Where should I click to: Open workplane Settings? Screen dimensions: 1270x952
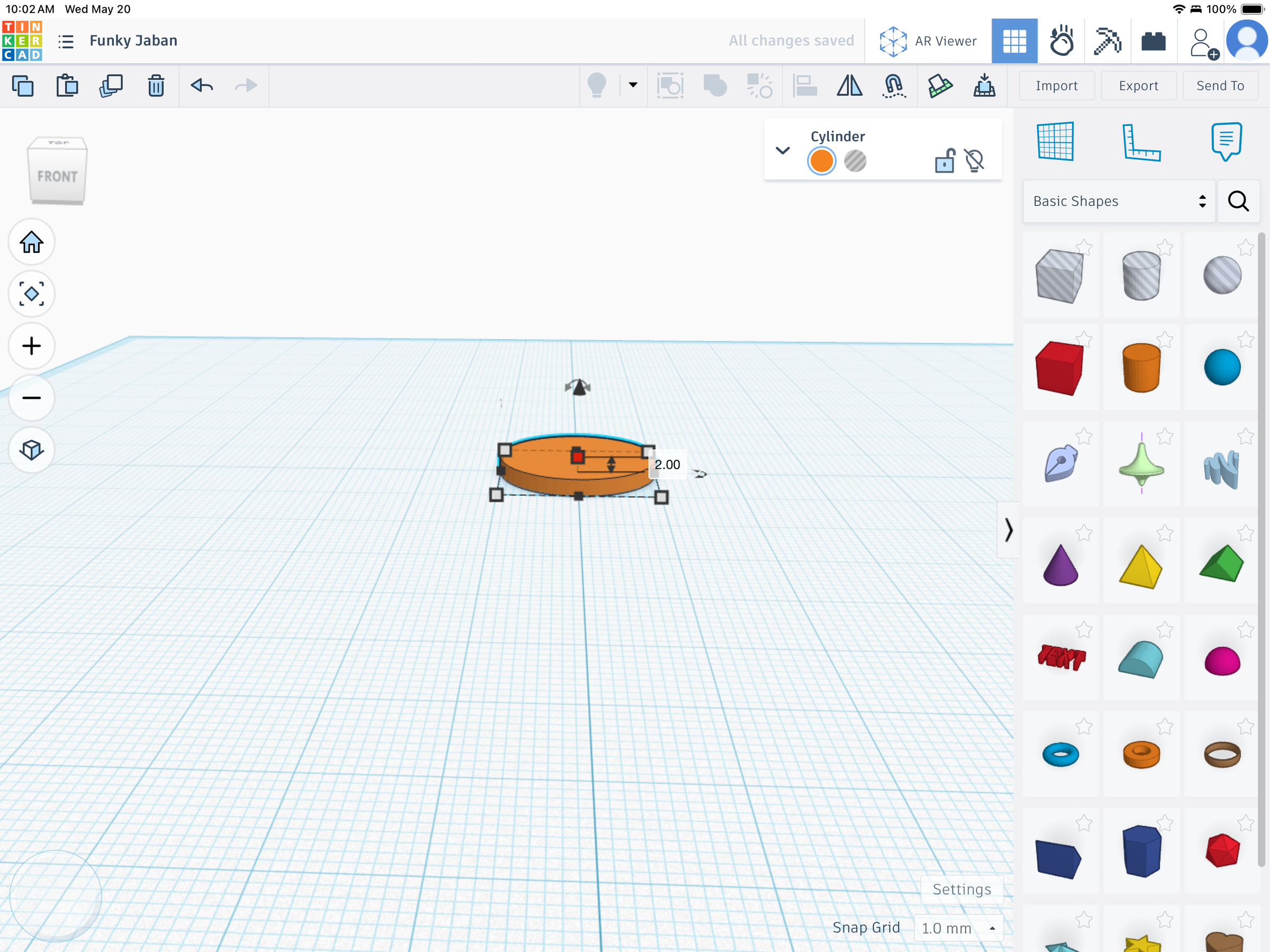(961, 890)
